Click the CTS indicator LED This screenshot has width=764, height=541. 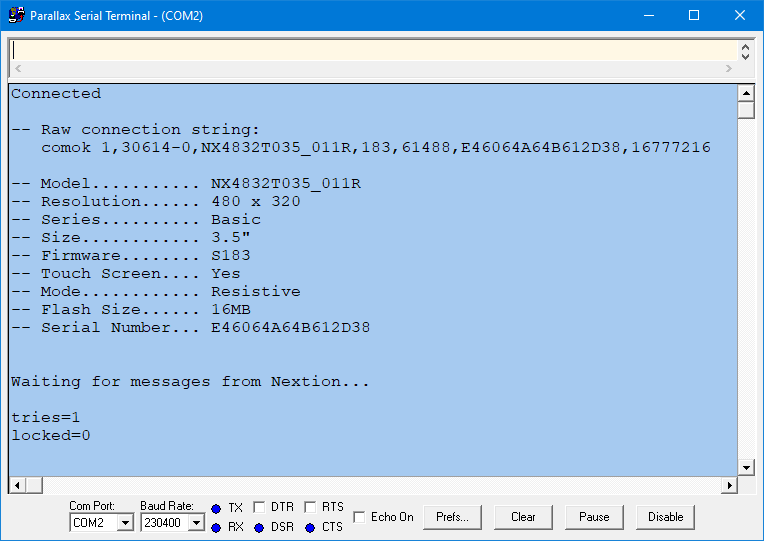pyautogui.click(x=309, y=527)
